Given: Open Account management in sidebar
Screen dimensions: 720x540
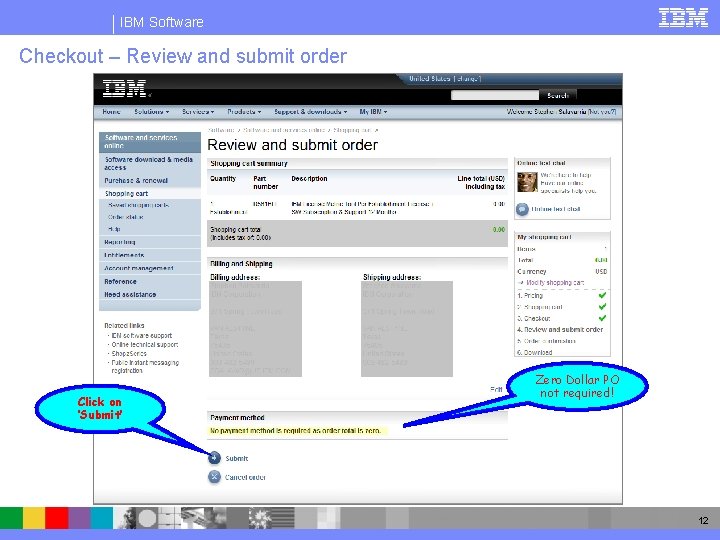Looking at the screenshot, I should (x=139, y=268).
